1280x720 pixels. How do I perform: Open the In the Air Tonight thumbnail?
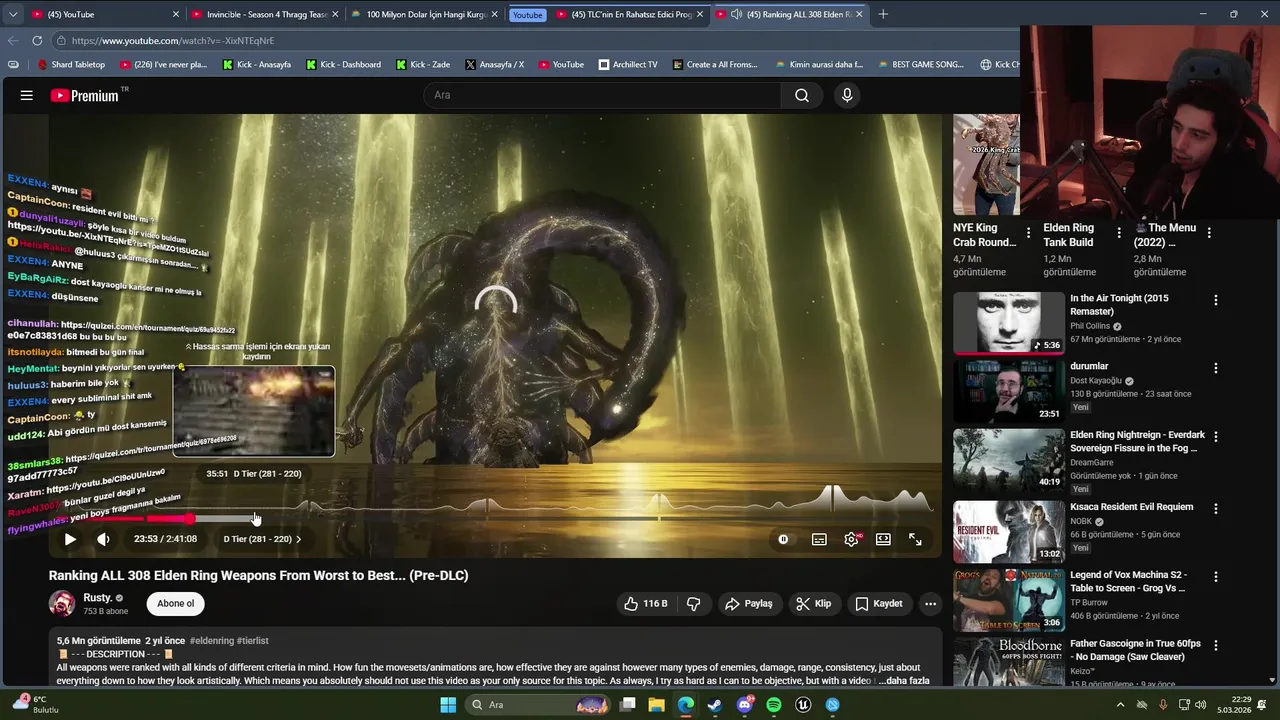[x=1008, y=322]
